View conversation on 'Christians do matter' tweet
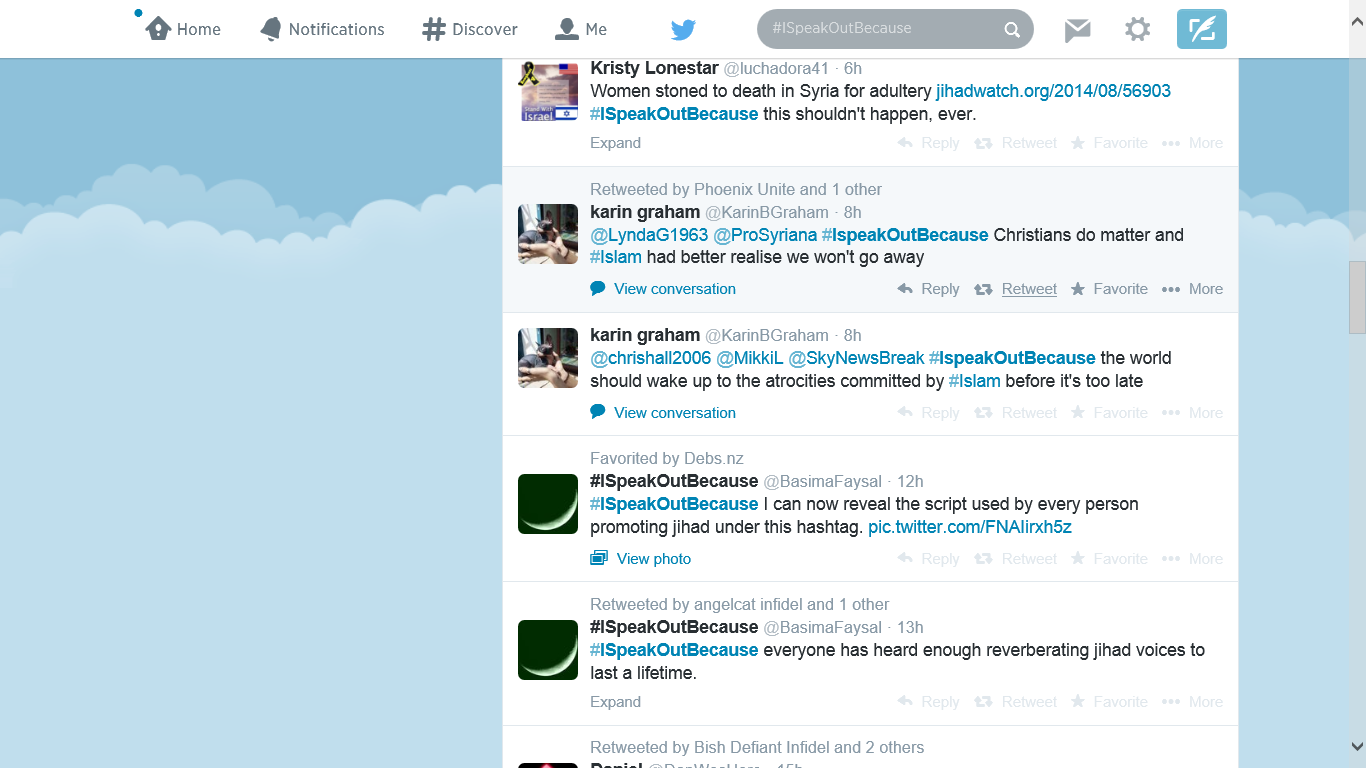 pos(663,289)
